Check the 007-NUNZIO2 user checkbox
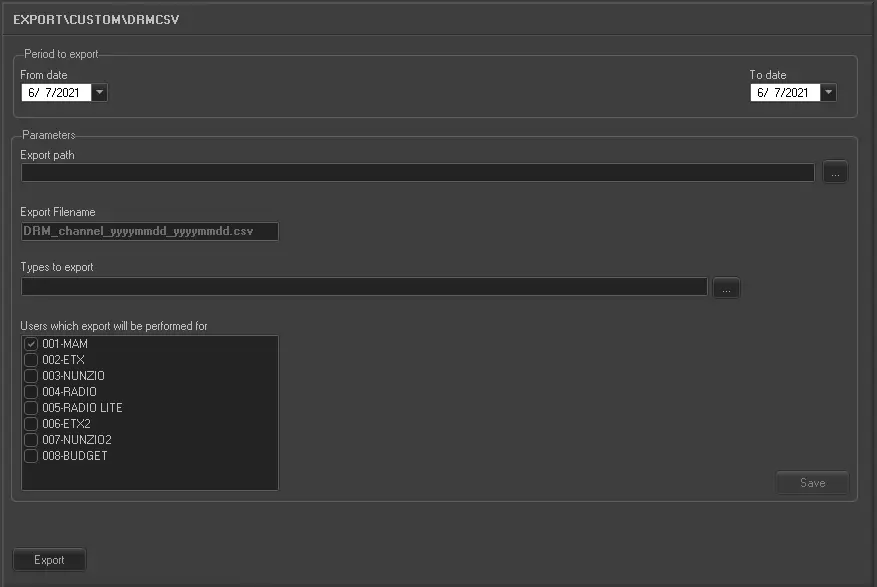Image resolution: width=877 pixels, height=587 pixels. click(31, 440)
